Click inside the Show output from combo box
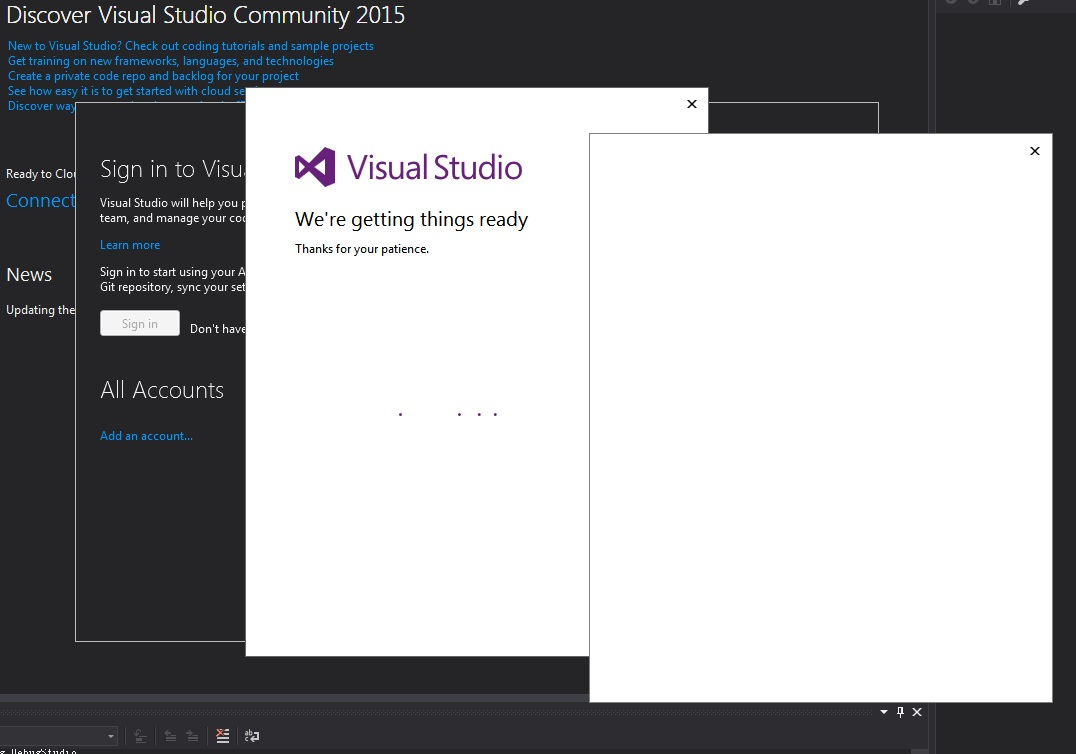1076x754 pixels. (55, 735)
